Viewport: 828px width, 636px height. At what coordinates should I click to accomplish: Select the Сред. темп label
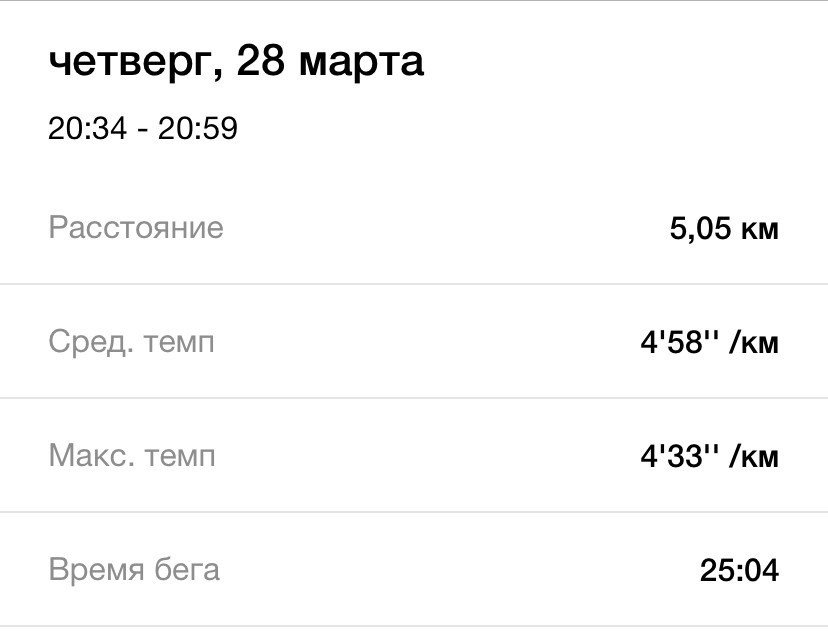point(131,342)
